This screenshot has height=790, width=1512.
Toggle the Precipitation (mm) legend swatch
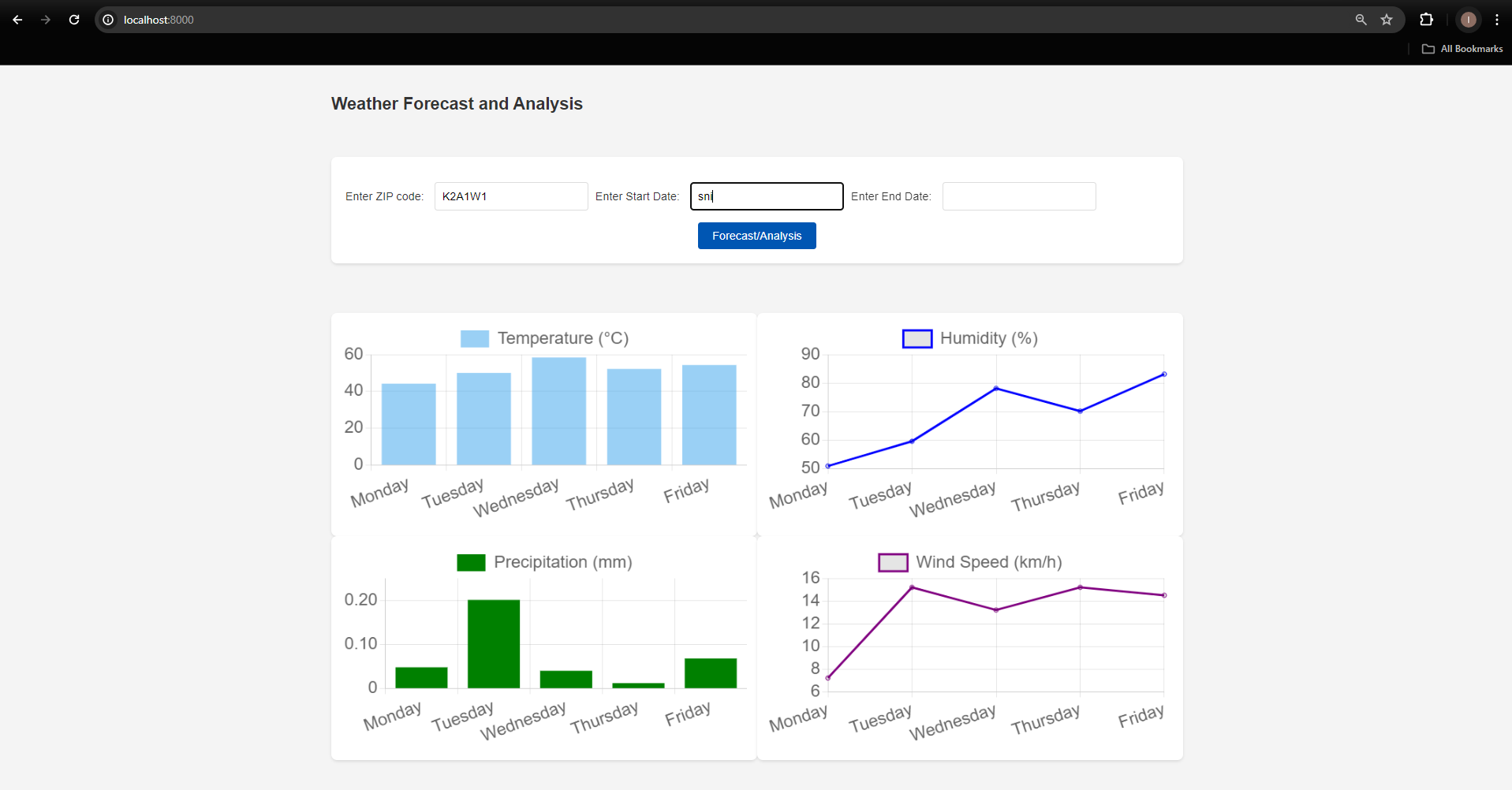(471, 562)
